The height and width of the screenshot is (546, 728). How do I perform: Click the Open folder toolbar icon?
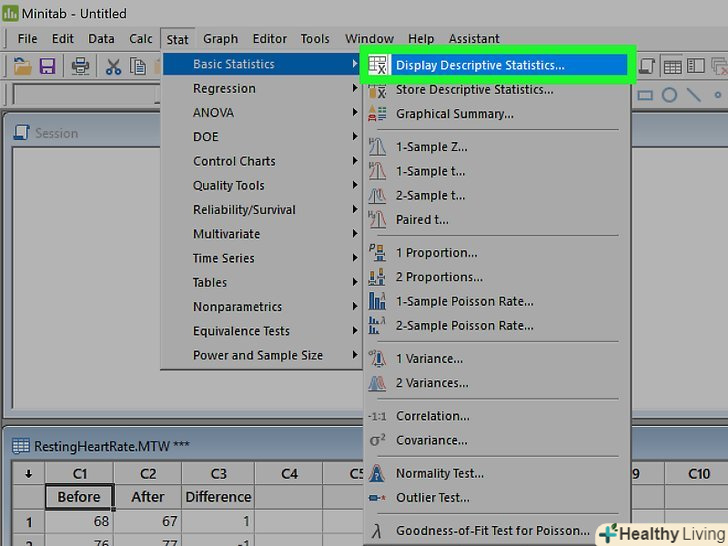pyautogui.click(x=22, y=66)
